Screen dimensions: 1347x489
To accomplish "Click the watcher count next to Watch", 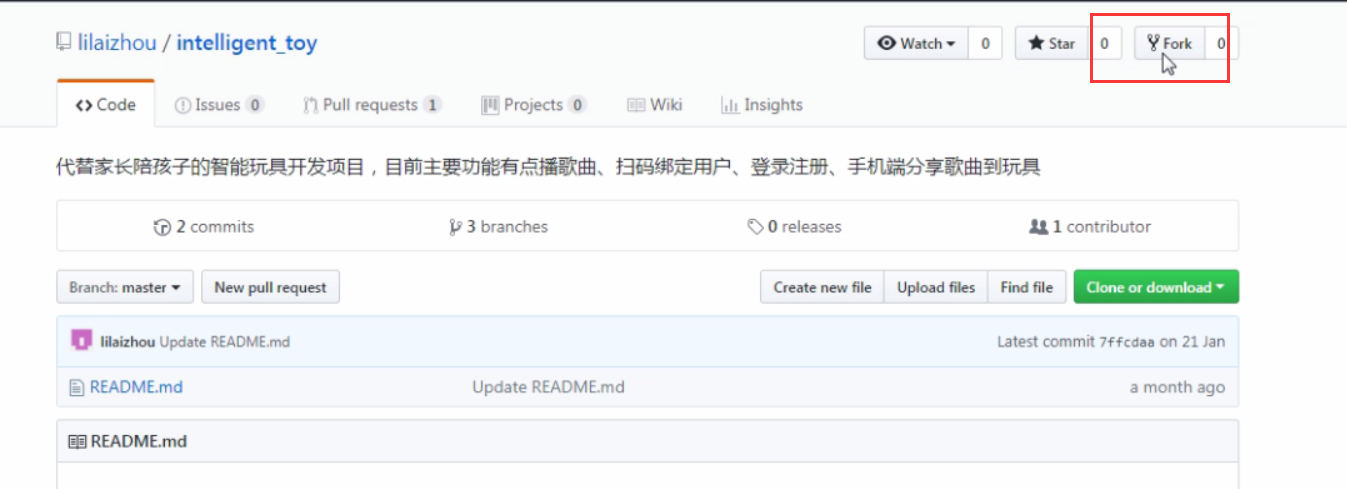I will [x=985, y=43].
